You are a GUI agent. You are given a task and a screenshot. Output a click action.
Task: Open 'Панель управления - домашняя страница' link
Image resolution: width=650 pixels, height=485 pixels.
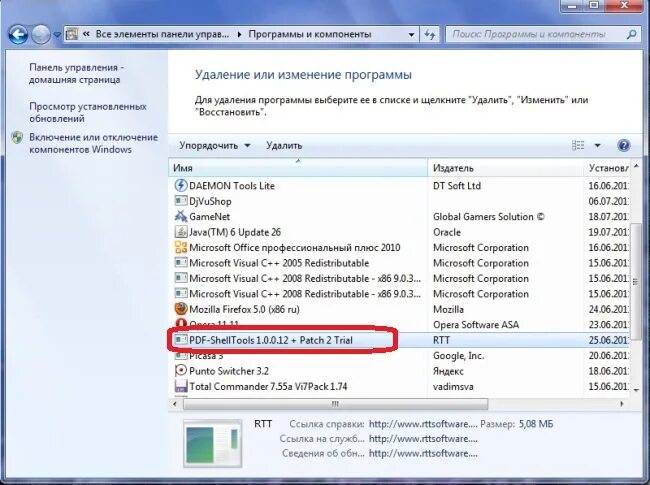coord(75,73)
